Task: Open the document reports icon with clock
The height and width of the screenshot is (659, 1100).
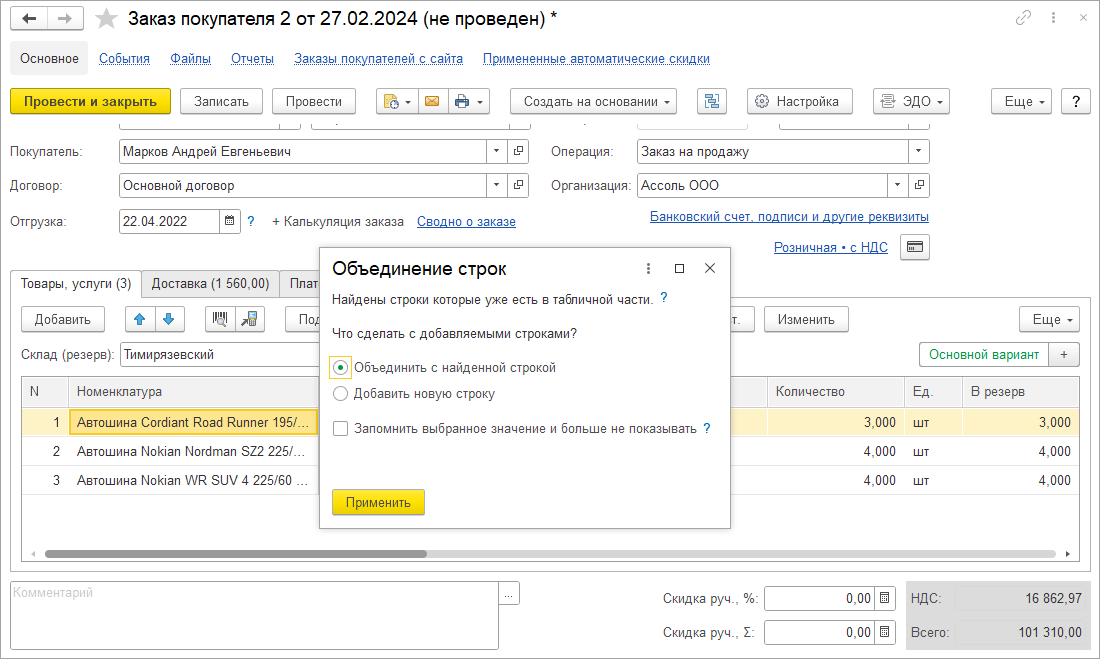Action: coord(397,102)
